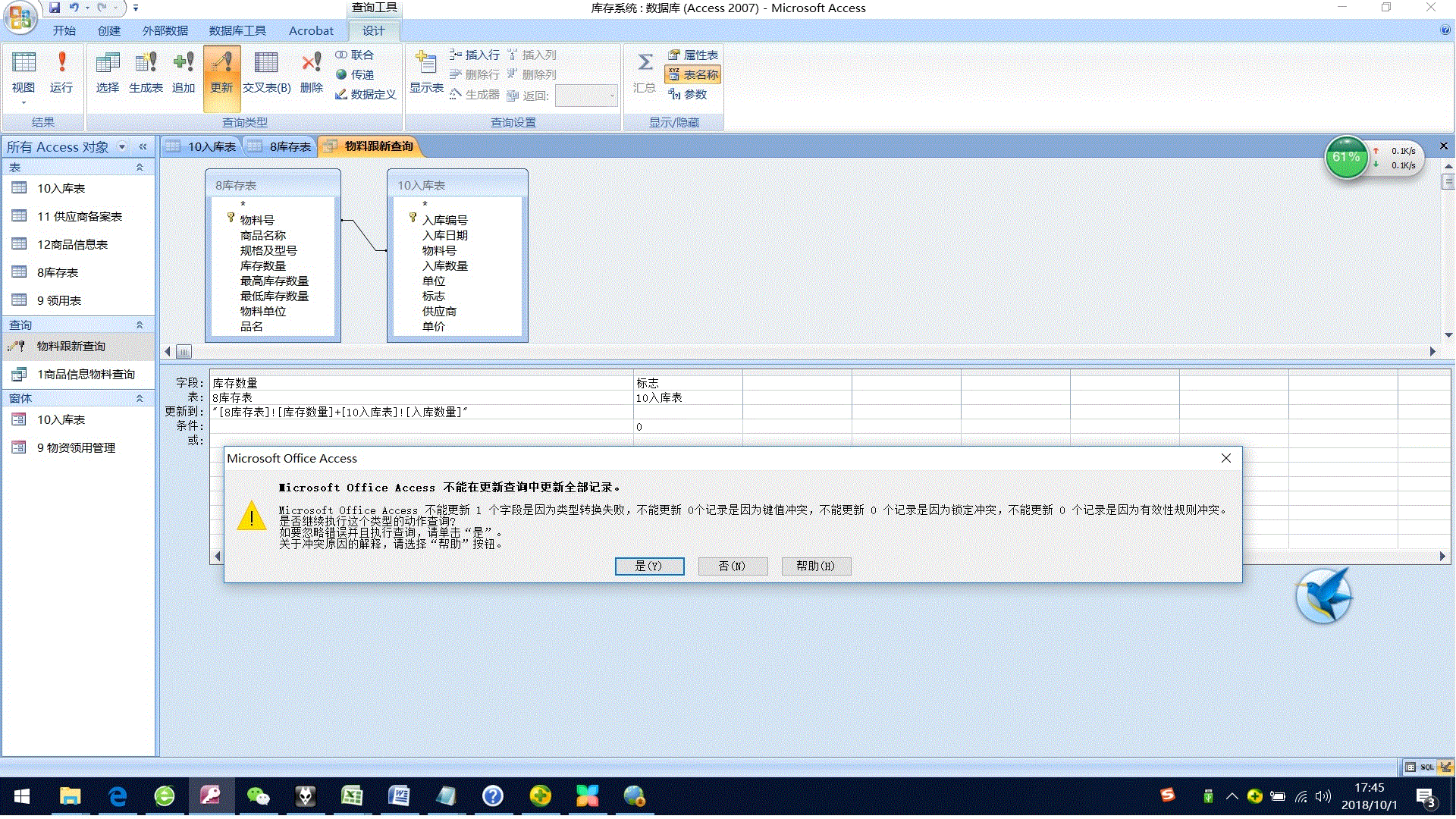This screenshot has width=1456, height=819.
Task: Click Help button in the warning dialog
Action: [816, 566]
